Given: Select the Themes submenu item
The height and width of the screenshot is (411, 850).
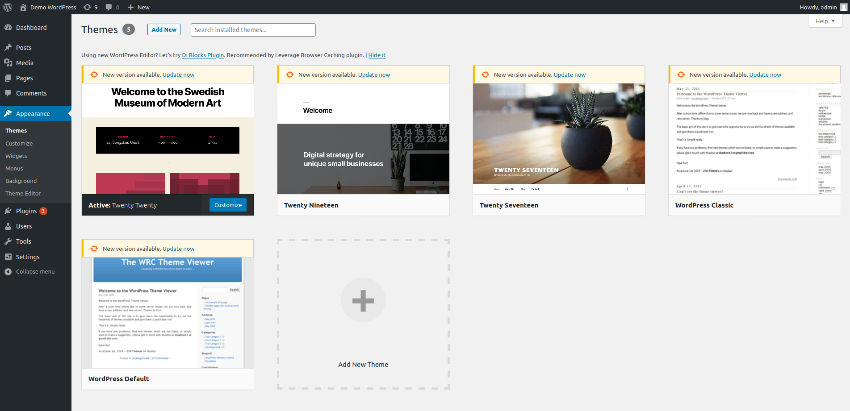Looking at the screenshot, I should tap(16, 131).
